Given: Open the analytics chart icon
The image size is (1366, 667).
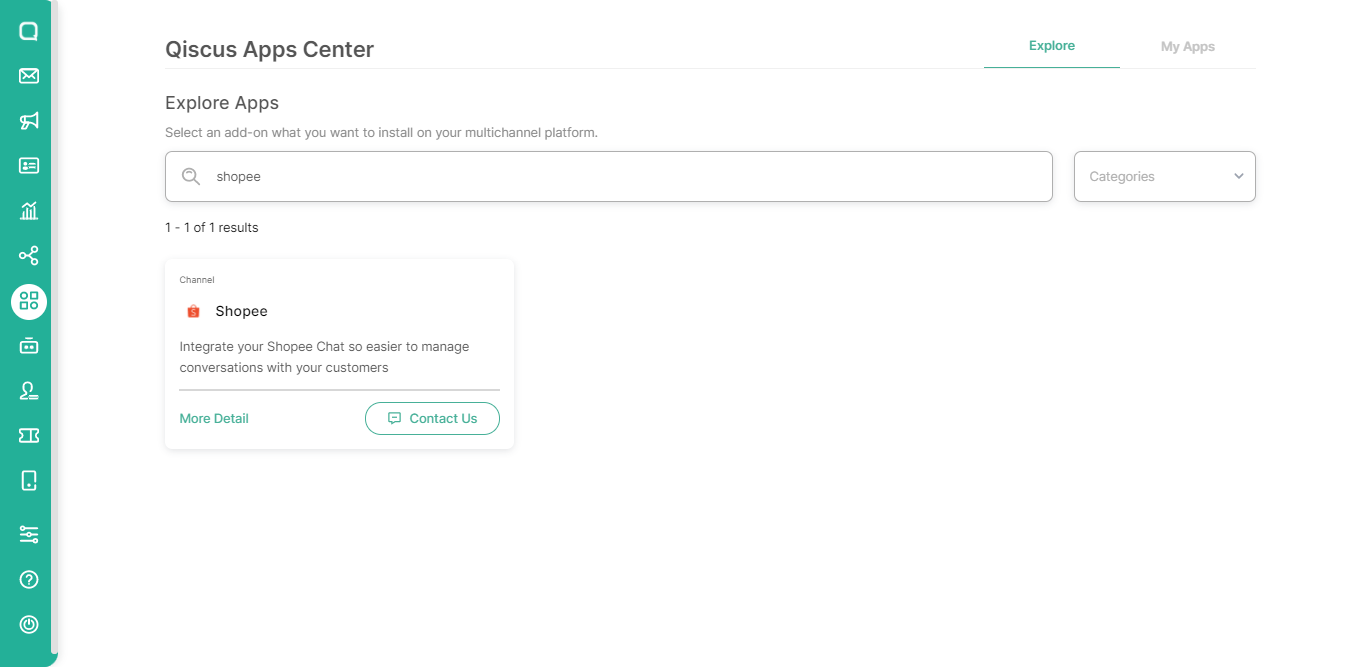Looking at the screenshot, I should point(29,211).
